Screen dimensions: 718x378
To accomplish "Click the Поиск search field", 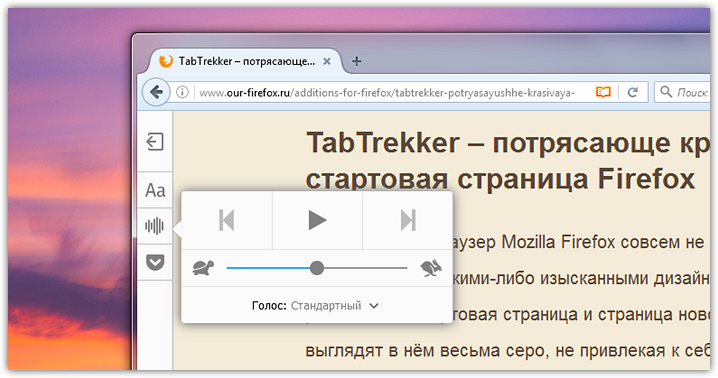I will (x=682, y=92).
